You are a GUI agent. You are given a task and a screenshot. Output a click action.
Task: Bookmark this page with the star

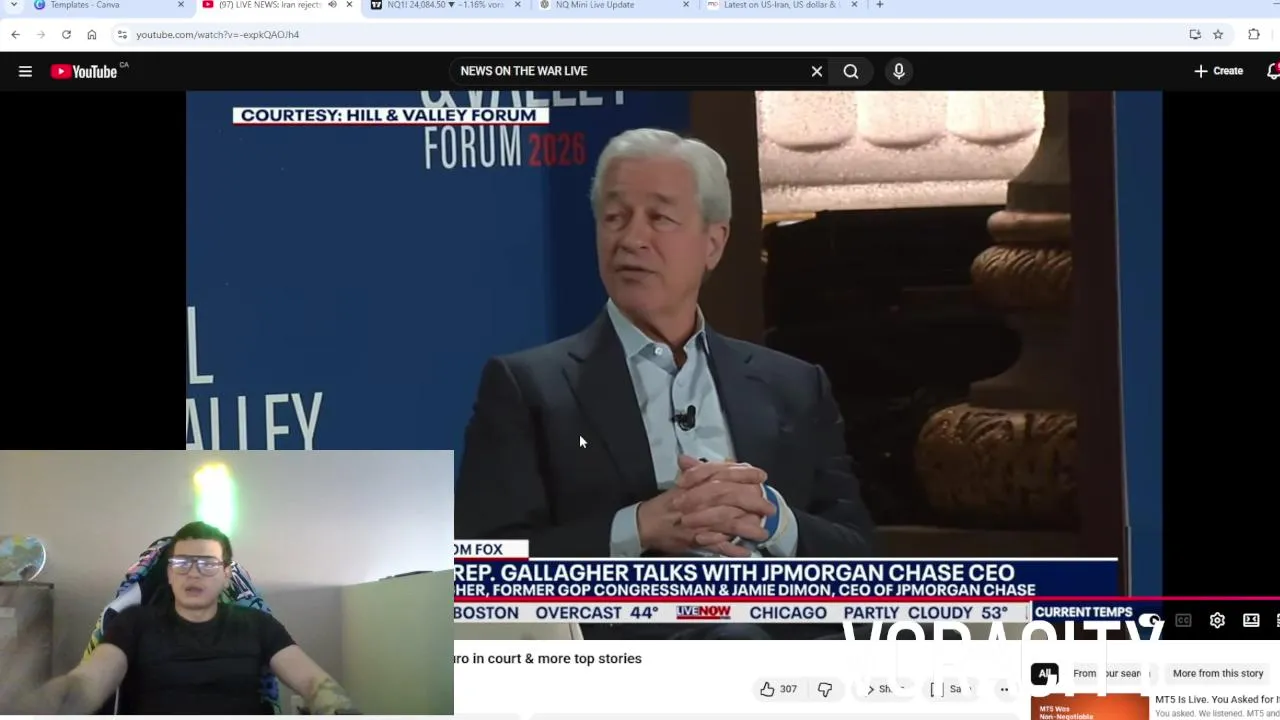1218,34
